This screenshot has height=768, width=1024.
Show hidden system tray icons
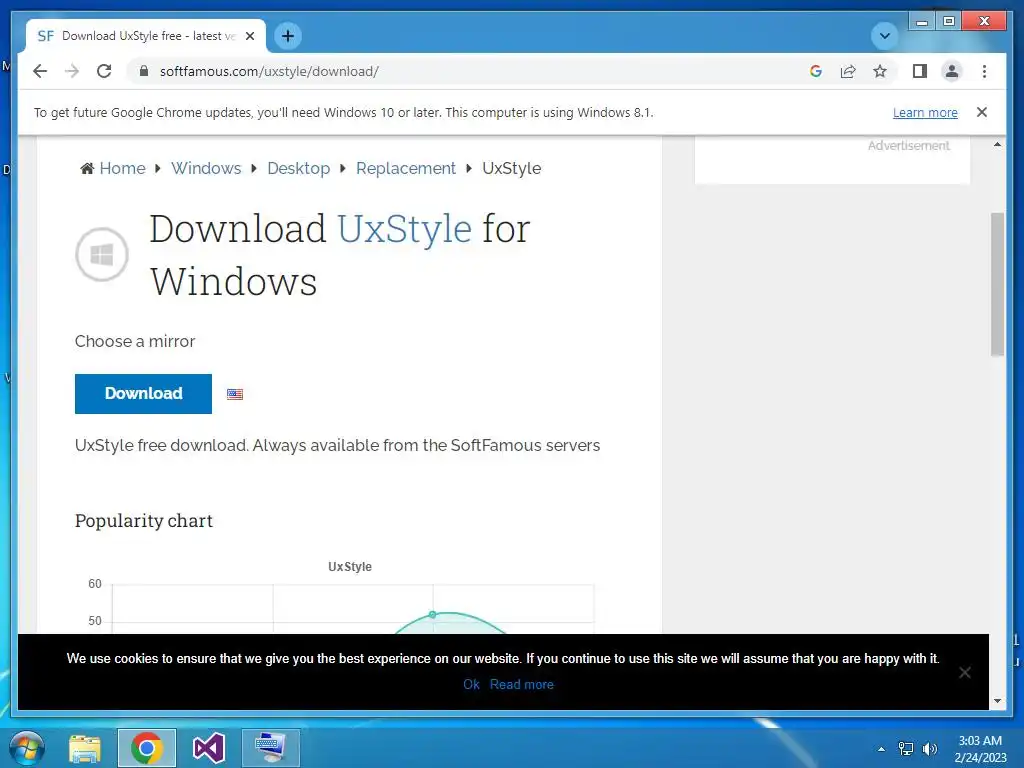882,749
